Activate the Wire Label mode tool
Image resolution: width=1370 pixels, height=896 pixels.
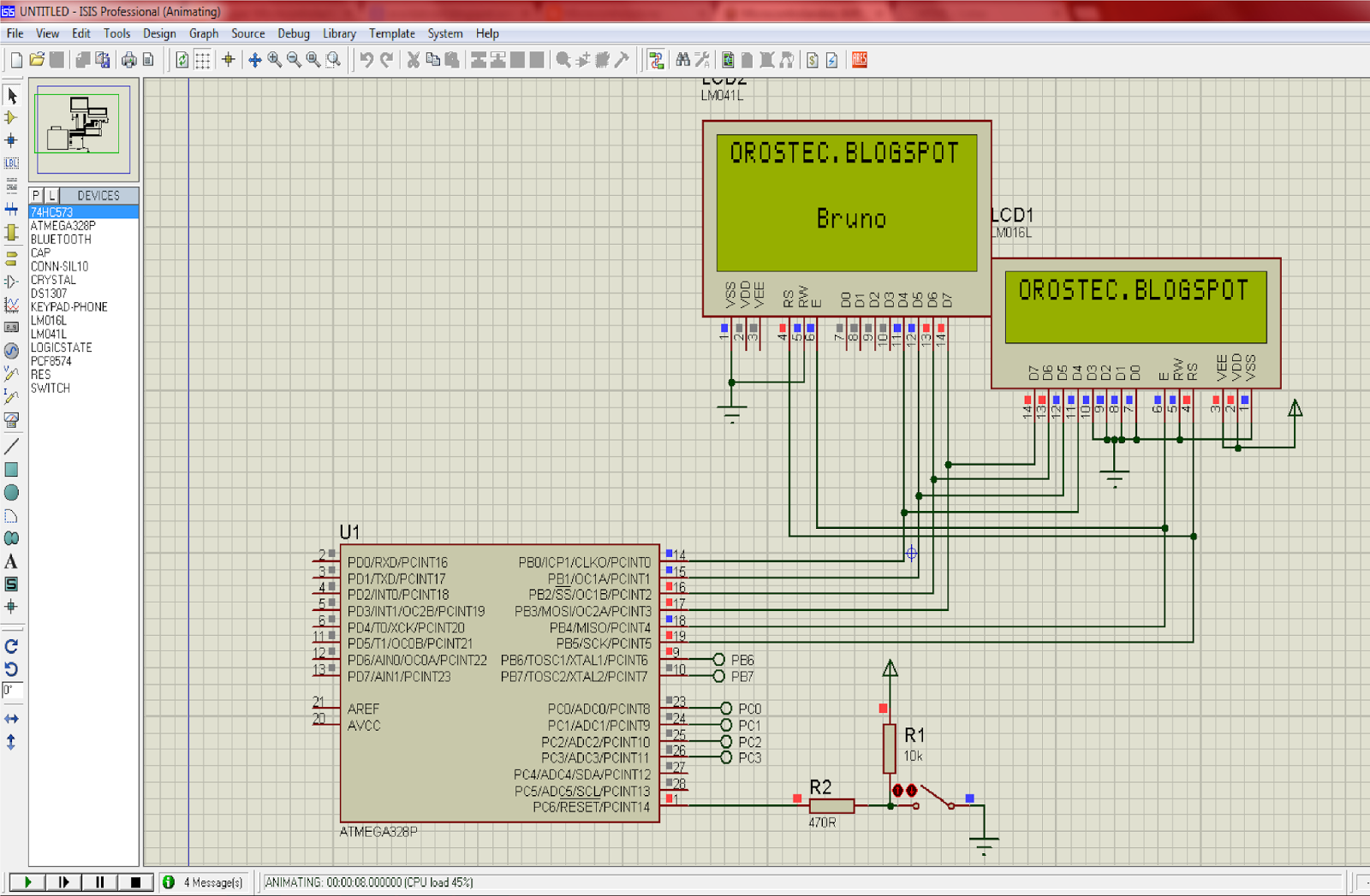click(11, 163)
